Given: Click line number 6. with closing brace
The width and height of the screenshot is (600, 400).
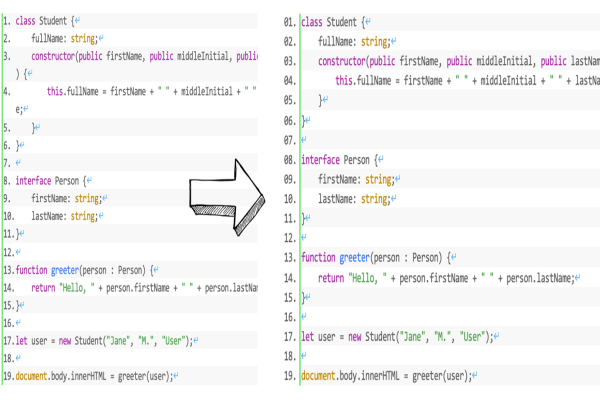Looking at the screenshot, I should (x=7, y=145).
